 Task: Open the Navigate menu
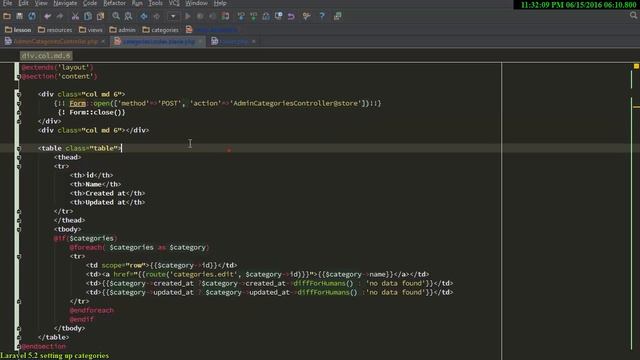tap(65, 3)
